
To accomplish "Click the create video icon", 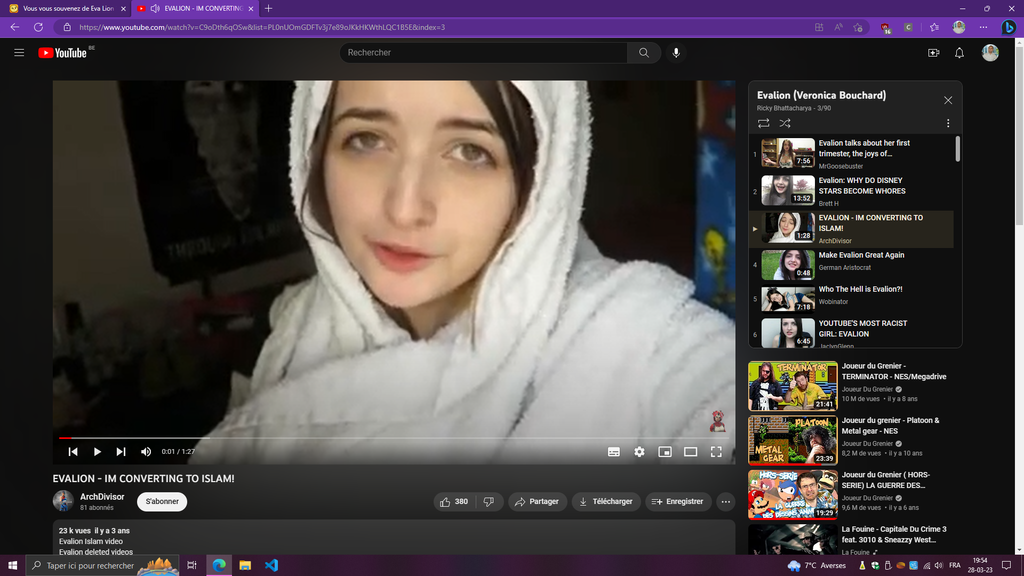I will click(933, 53).
